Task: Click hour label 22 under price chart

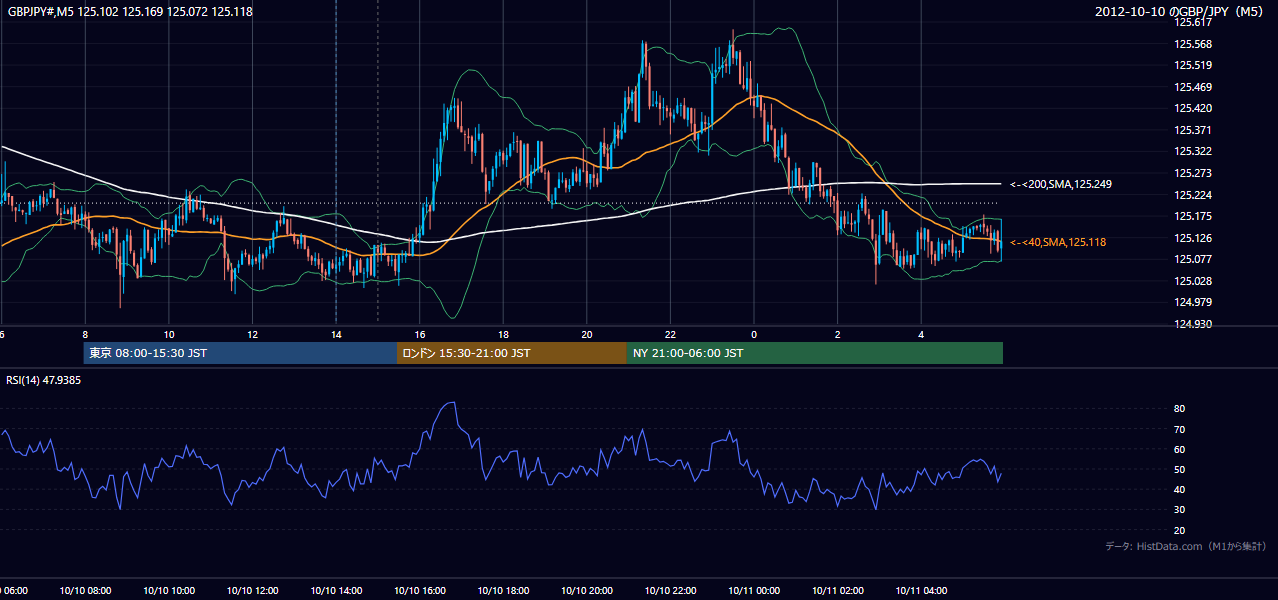Action: [670, 335]
